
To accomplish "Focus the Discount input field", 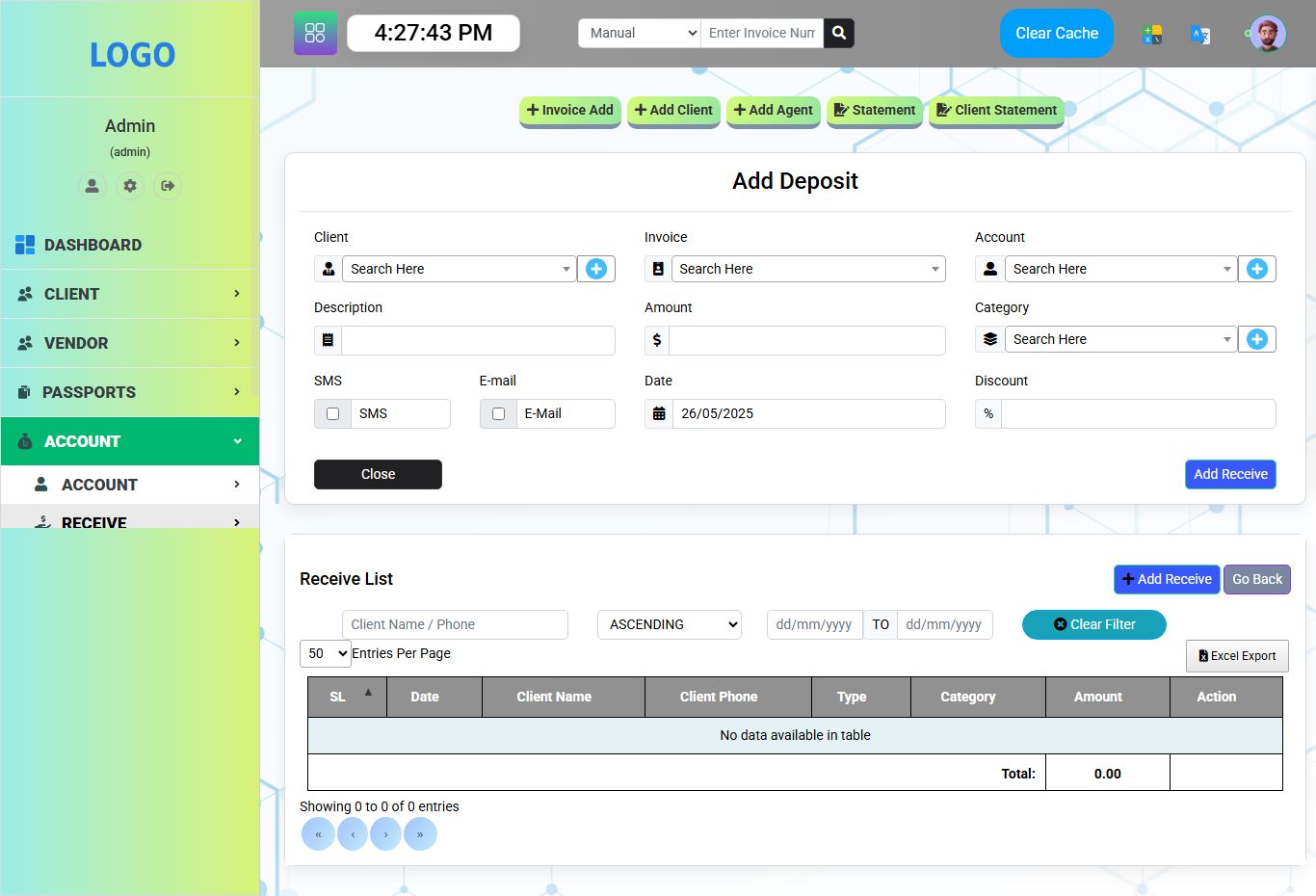I will click(x=1139, y=413).
